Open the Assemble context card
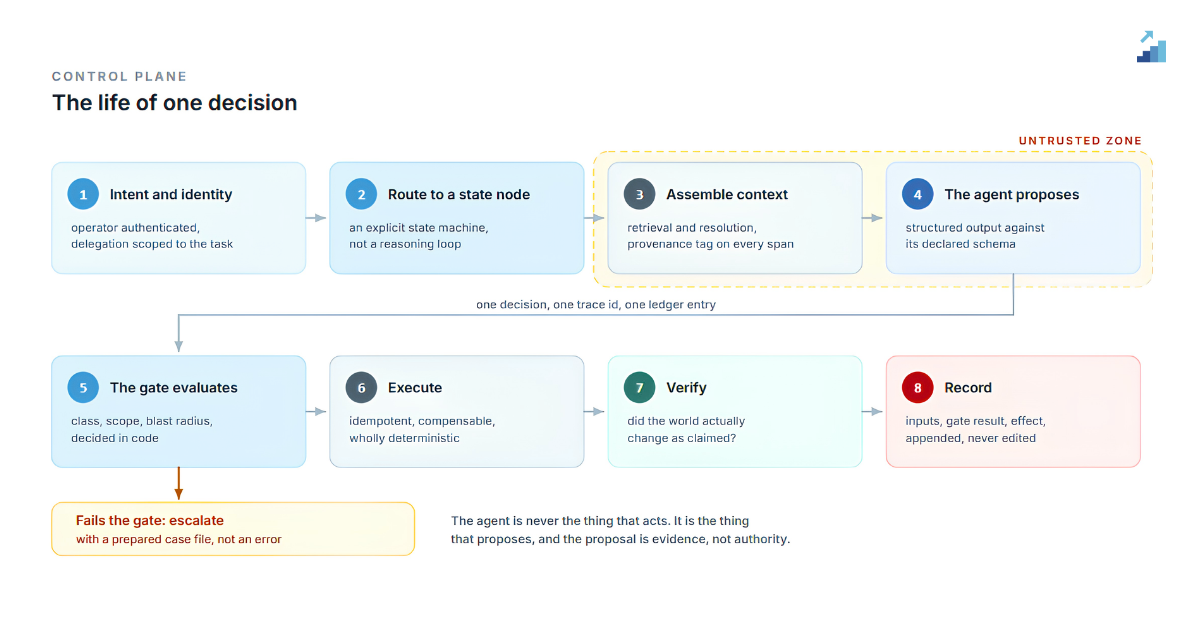Image resolution: width=1200 pixels, height=630 pixels. tap(735, 218)
